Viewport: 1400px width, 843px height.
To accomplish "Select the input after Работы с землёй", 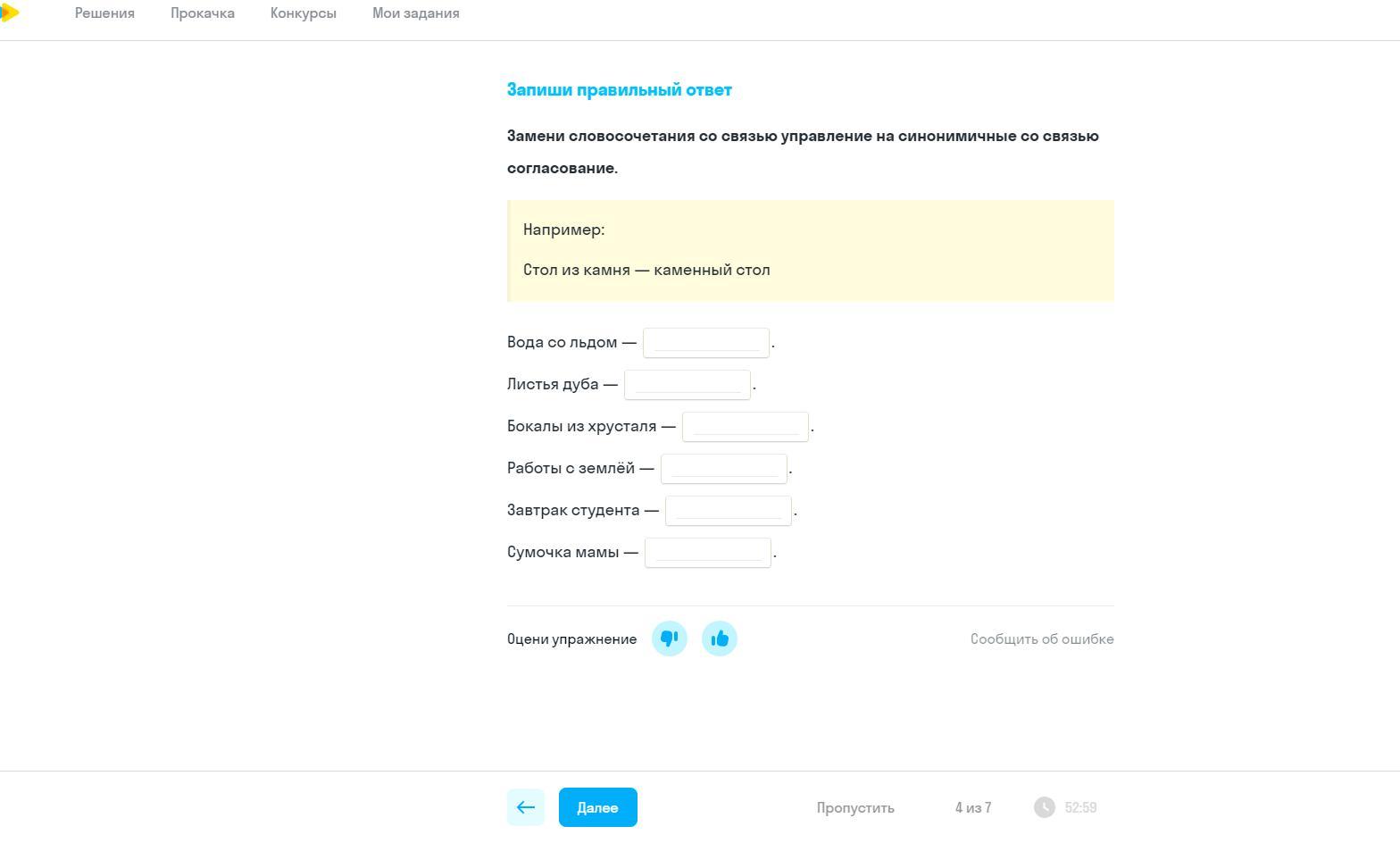I will point(724,469).
